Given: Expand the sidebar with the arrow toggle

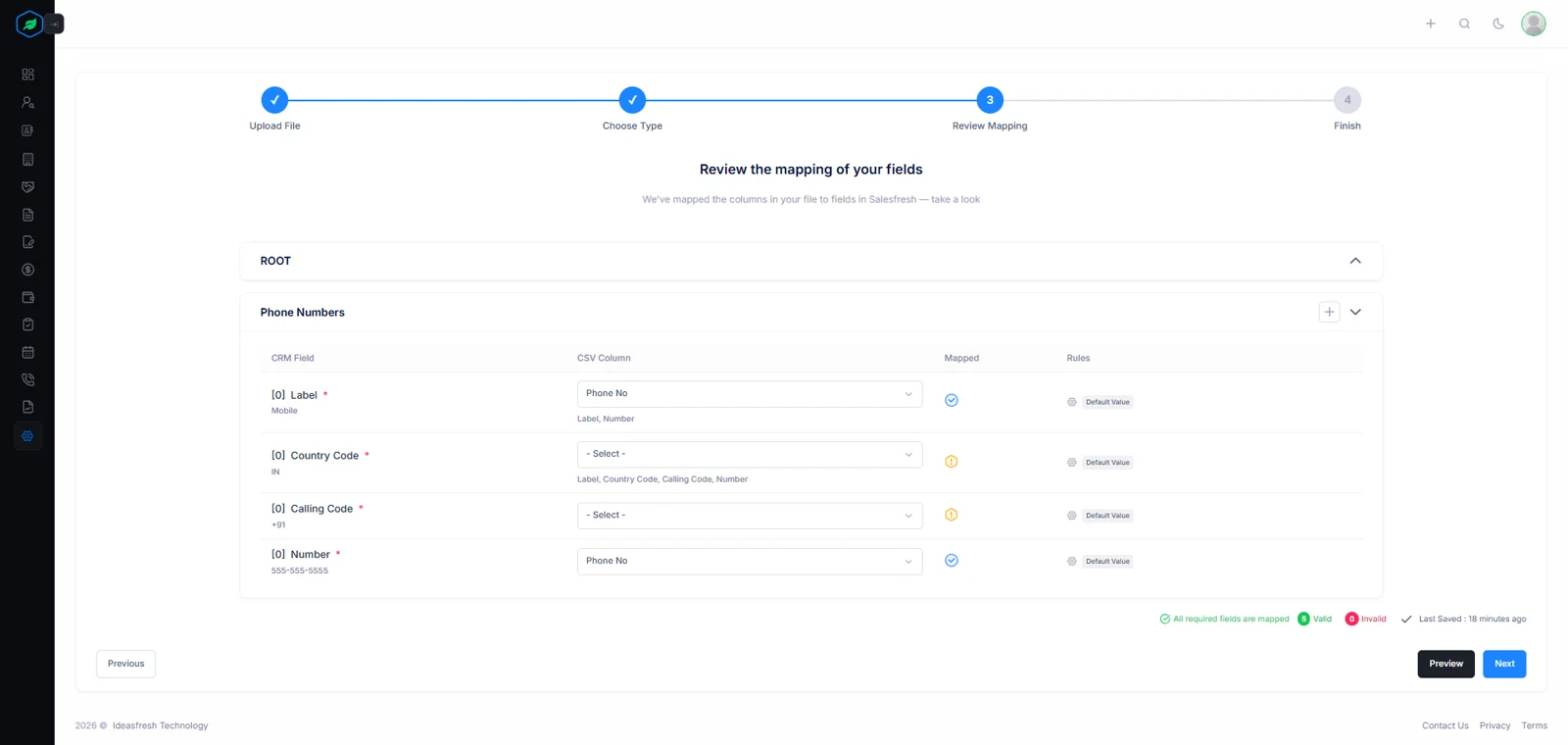Looking at the screenshot, I should click(55, 24).
